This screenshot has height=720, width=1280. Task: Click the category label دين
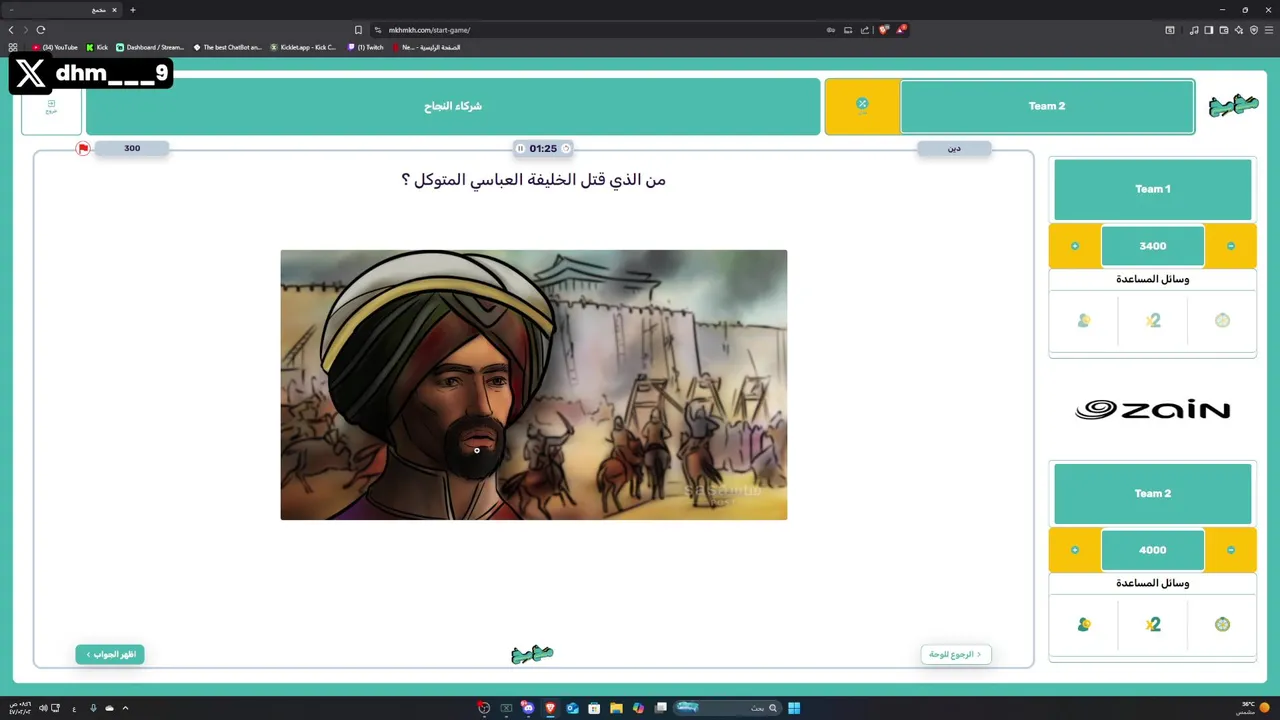click(954, 148)
